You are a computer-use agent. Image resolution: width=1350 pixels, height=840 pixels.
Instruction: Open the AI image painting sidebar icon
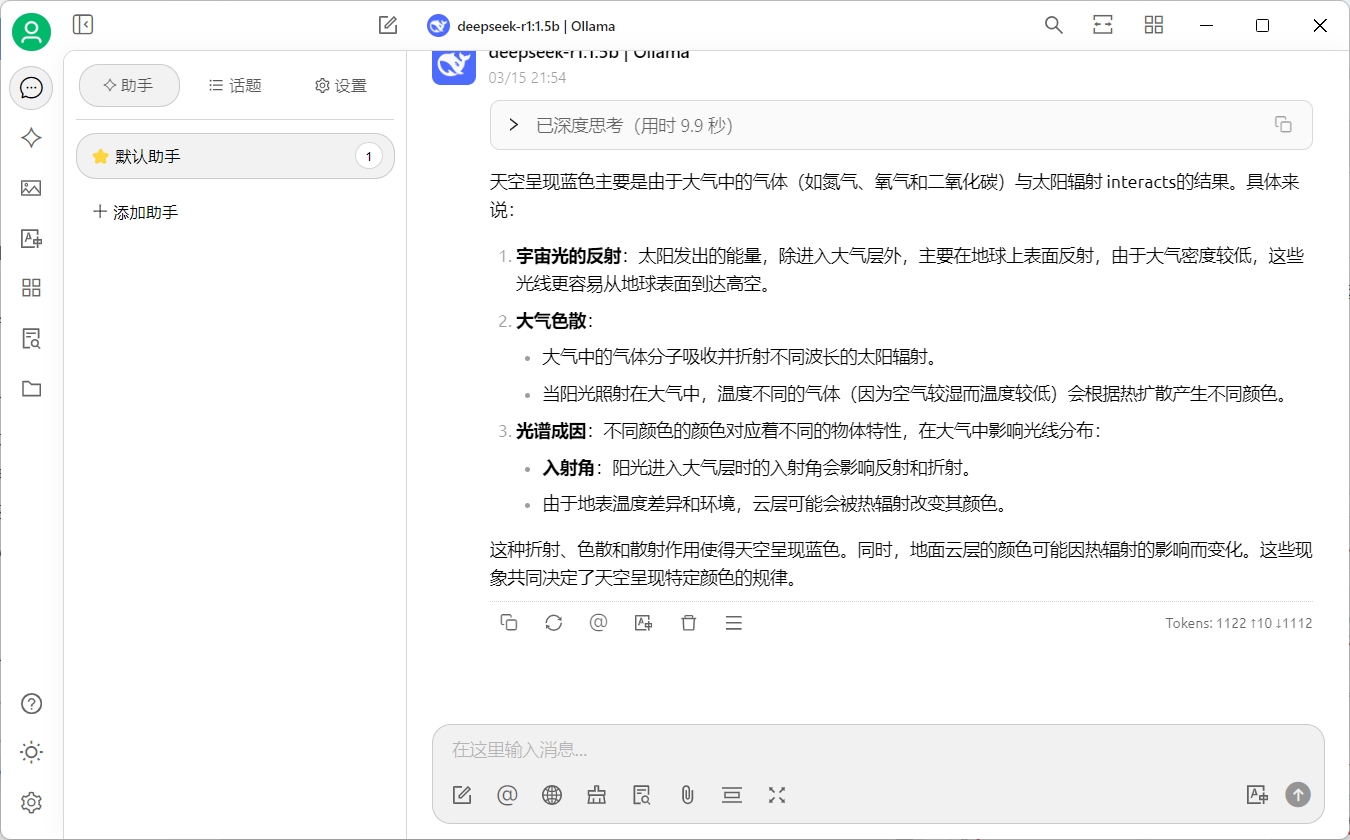coord(31,188)
